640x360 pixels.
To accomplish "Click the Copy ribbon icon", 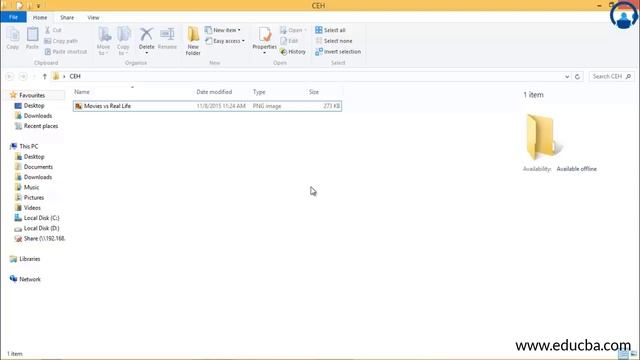I will click(13, 38).
